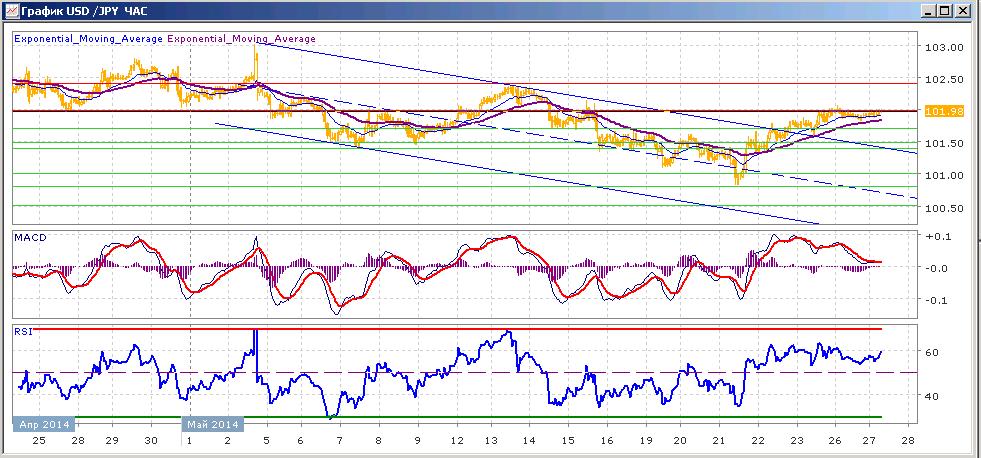Click date label 14 on time axis
The width and height of the screenshot is (981, 458).
click(529, 440)
